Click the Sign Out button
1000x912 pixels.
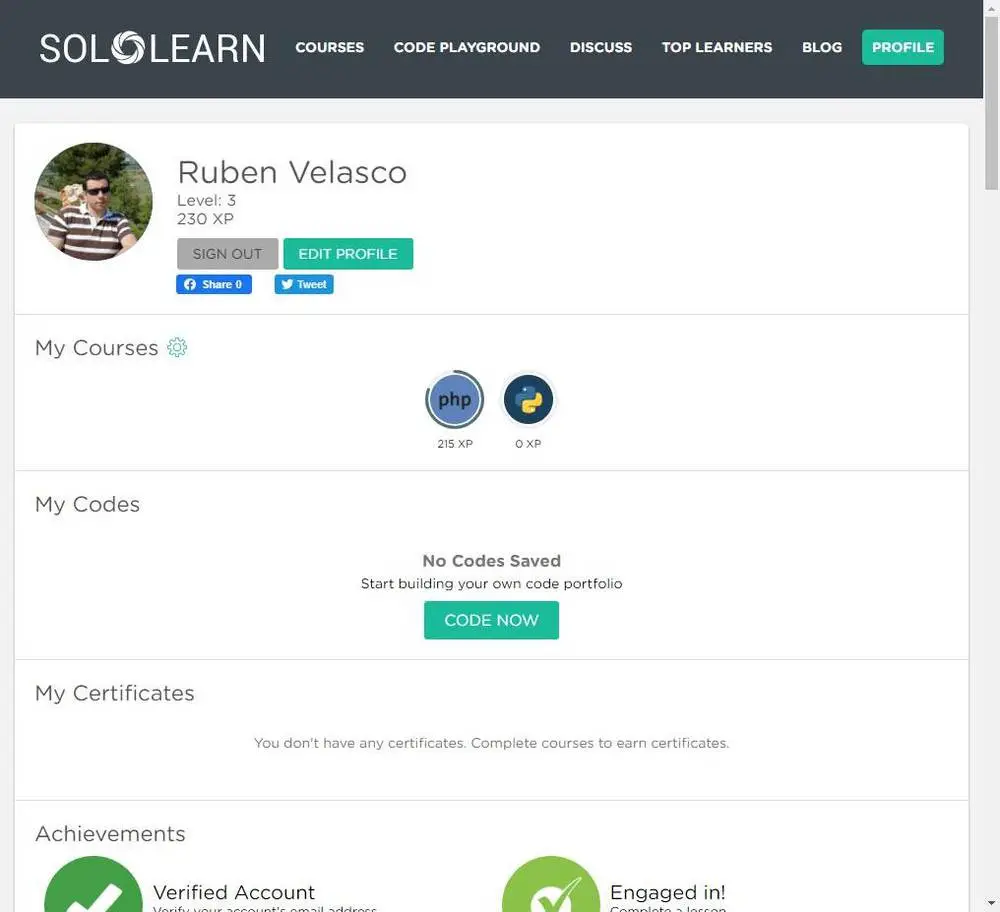click(x=227, y=254)
